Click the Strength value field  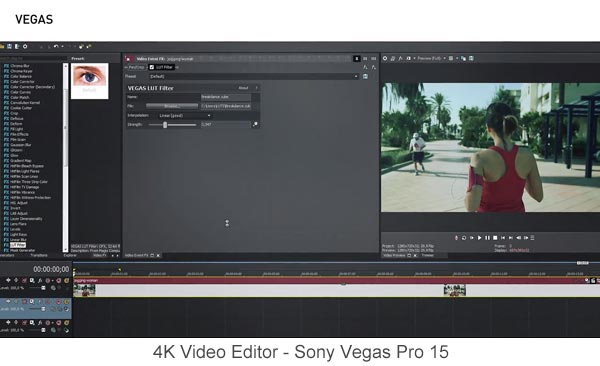pyautogui.click(x=225, y=124)
